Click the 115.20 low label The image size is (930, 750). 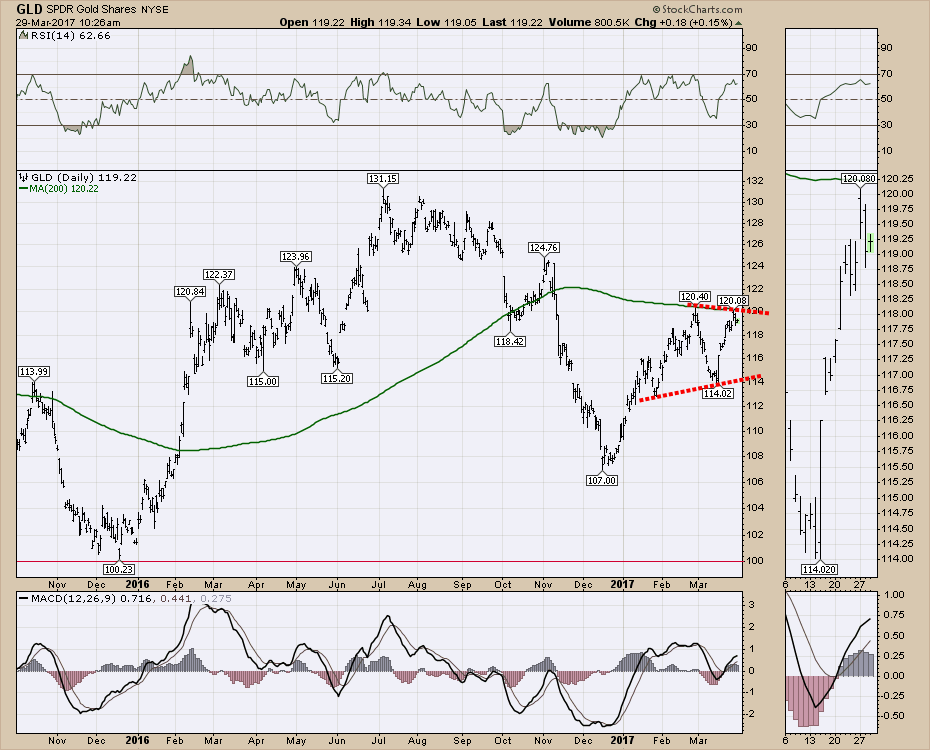coord(337,378)
